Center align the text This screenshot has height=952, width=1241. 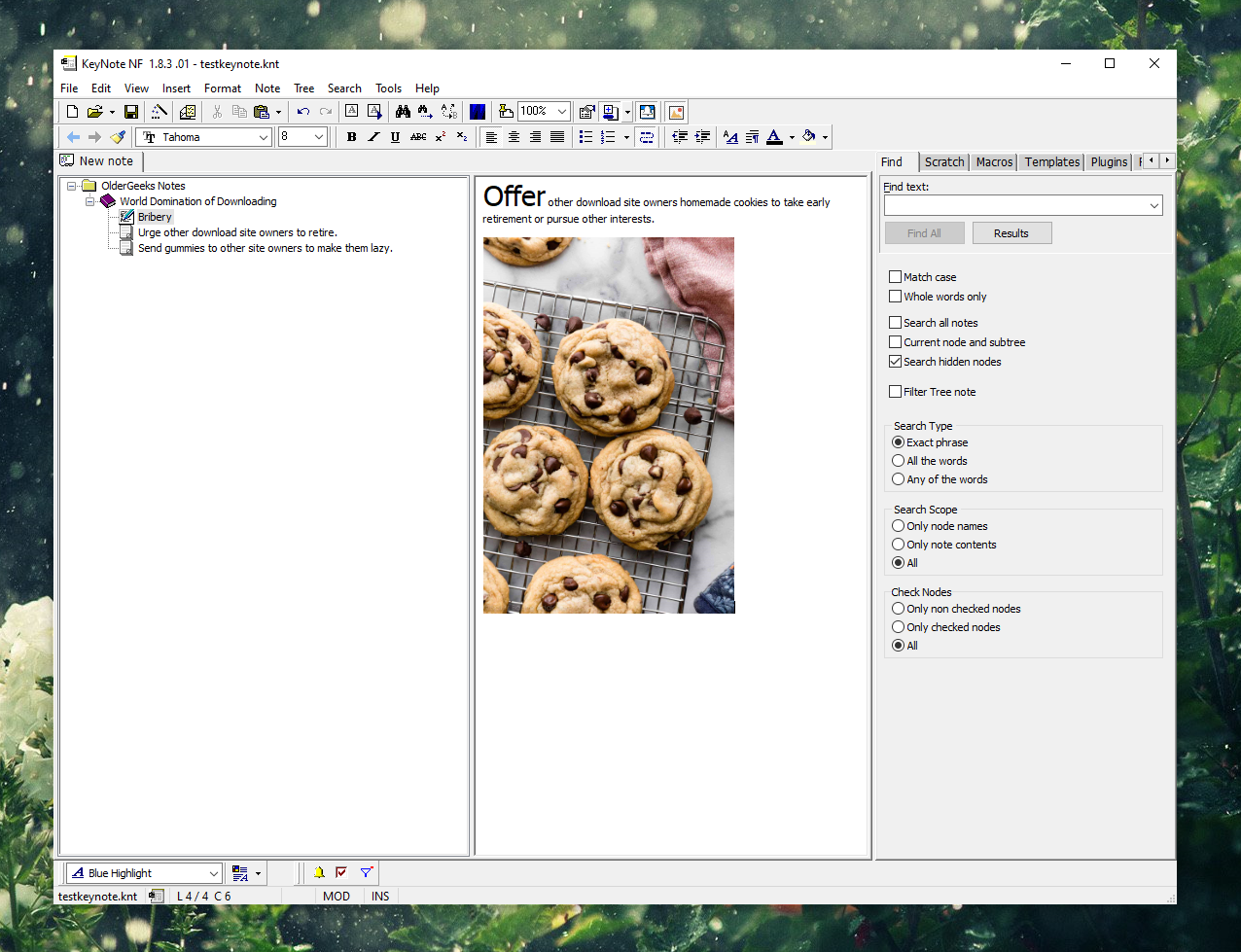(x=514, y=137)
